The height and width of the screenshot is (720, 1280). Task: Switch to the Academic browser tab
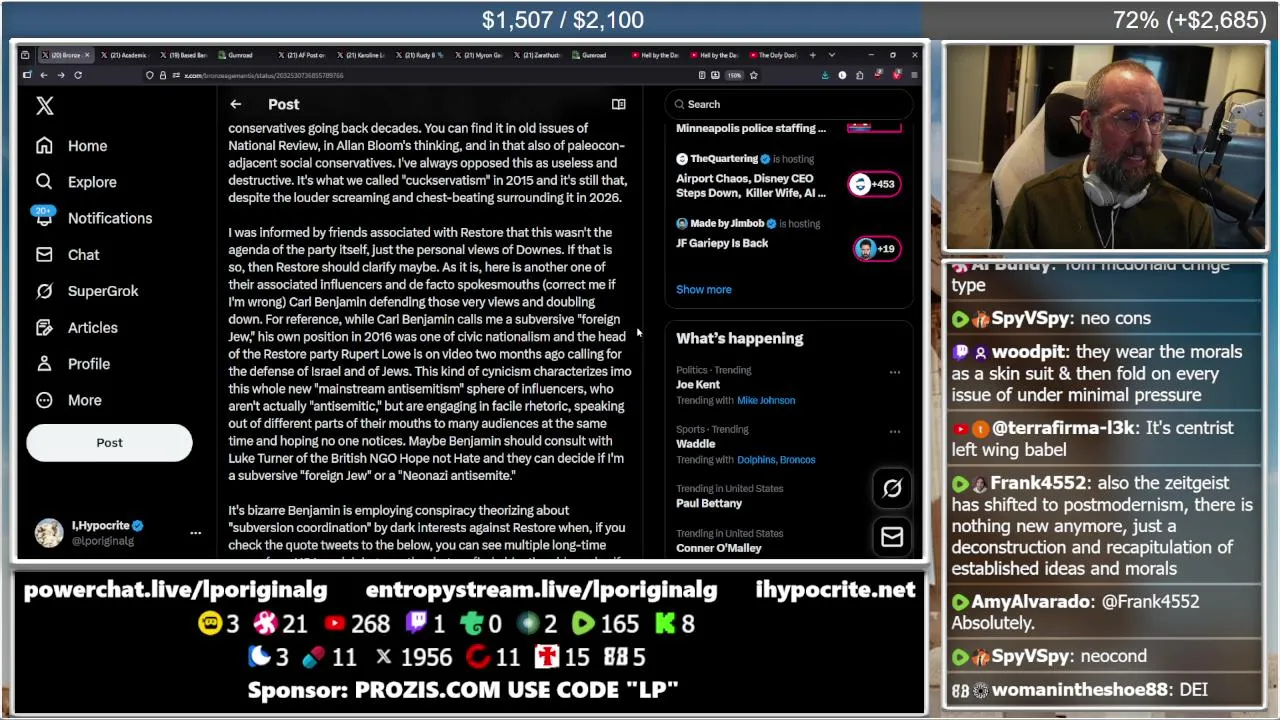pos(126,55)
